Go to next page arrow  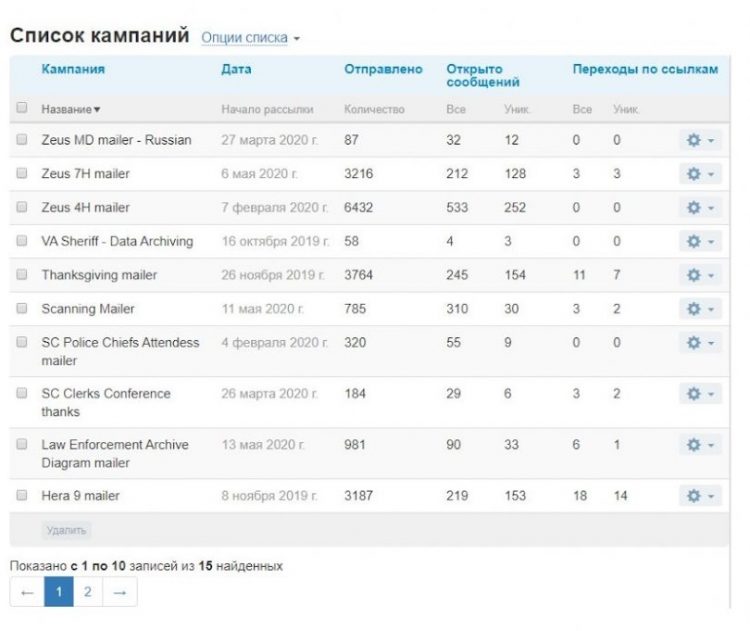coord(120,592)
